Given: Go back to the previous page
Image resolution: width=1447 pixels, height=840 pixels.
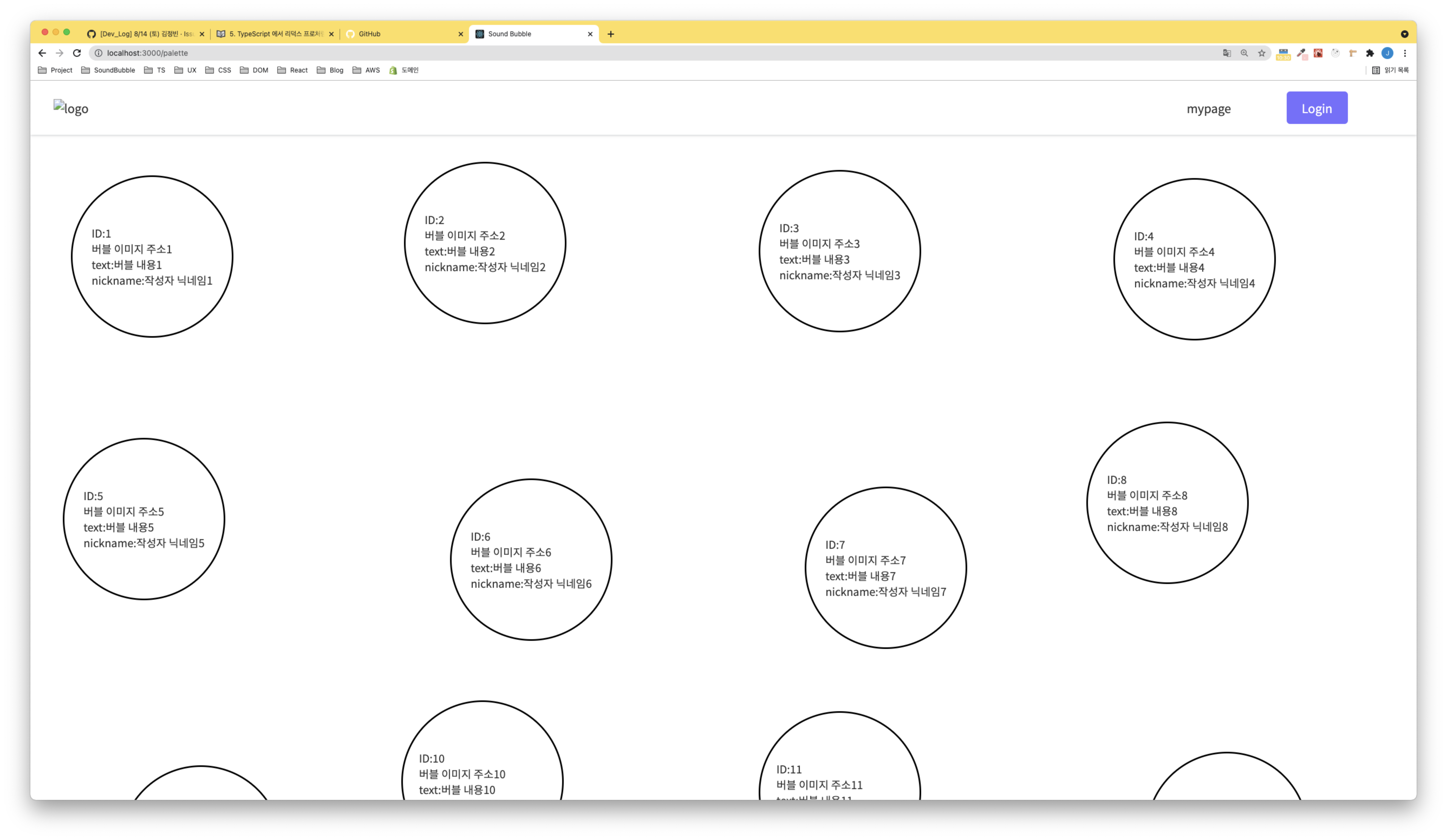Looking at the screenshot, I should 42,53.
